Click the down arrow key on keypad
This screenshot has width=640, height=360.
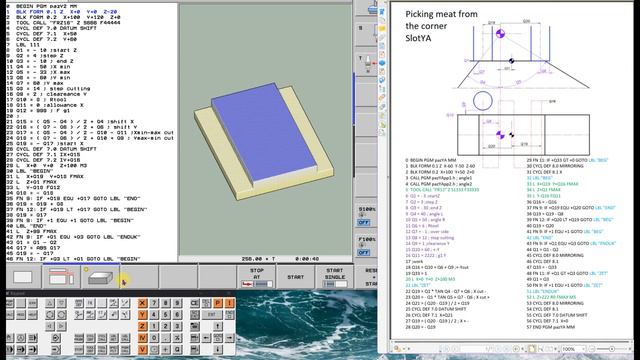click(x=218, y=349)
